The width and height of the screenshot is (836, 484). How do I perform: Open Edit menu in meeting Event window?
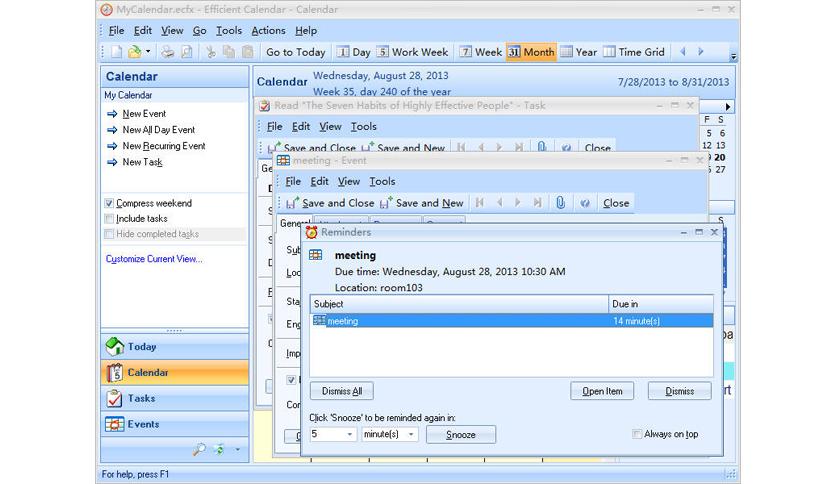coord(319,181)
